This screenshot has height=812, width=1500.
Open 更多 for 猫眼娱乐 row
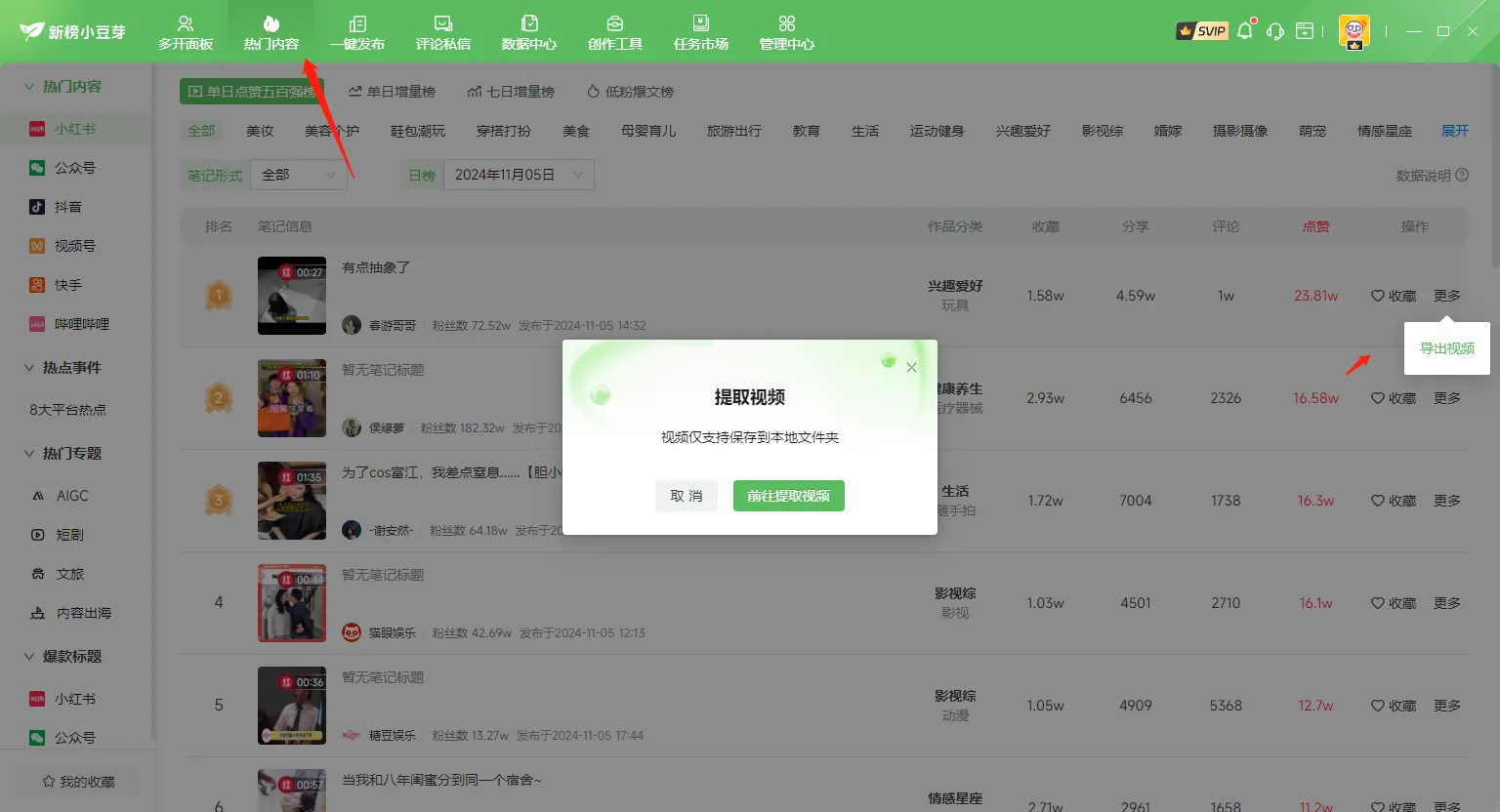click(x=1447, y=603)
